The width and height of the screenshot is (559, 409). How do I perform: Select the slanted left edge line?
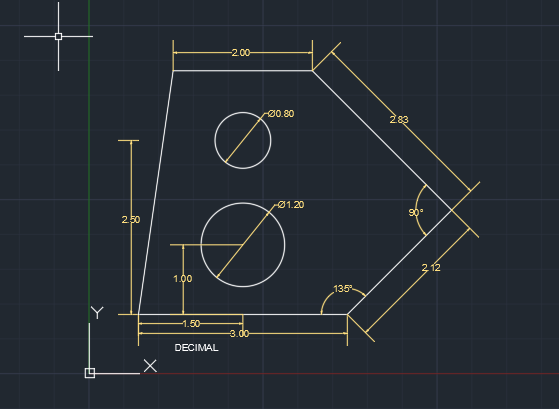(x=156, y=193)
